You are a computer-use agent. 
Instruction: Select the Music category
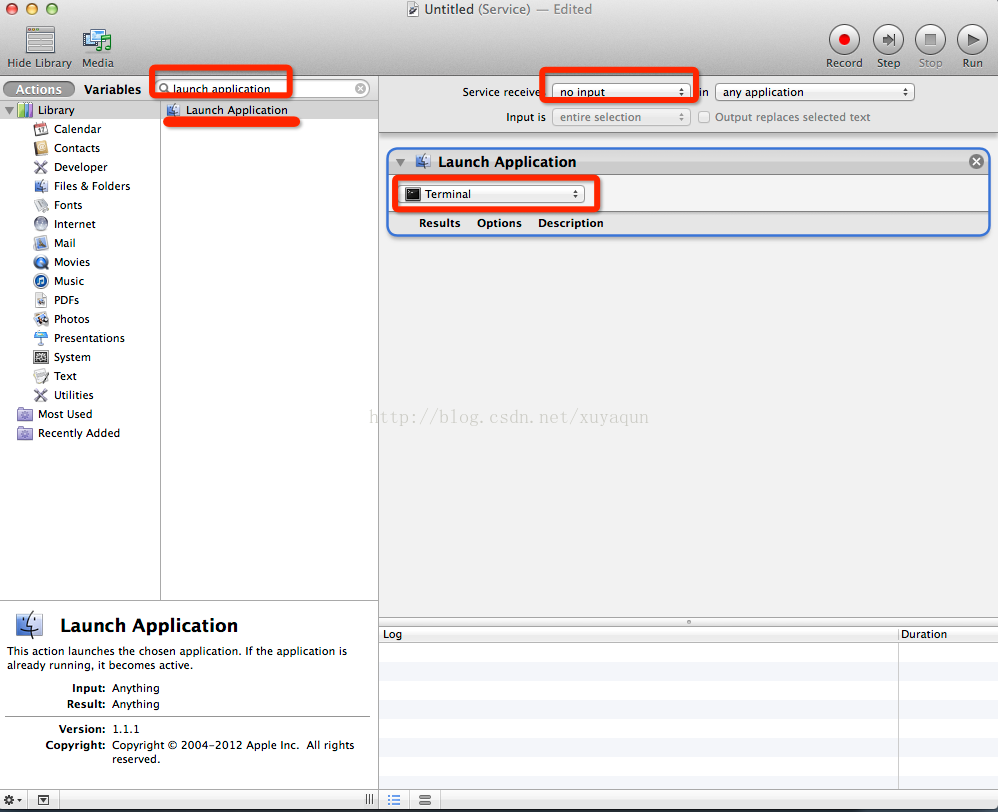click(x=69, y=281)
